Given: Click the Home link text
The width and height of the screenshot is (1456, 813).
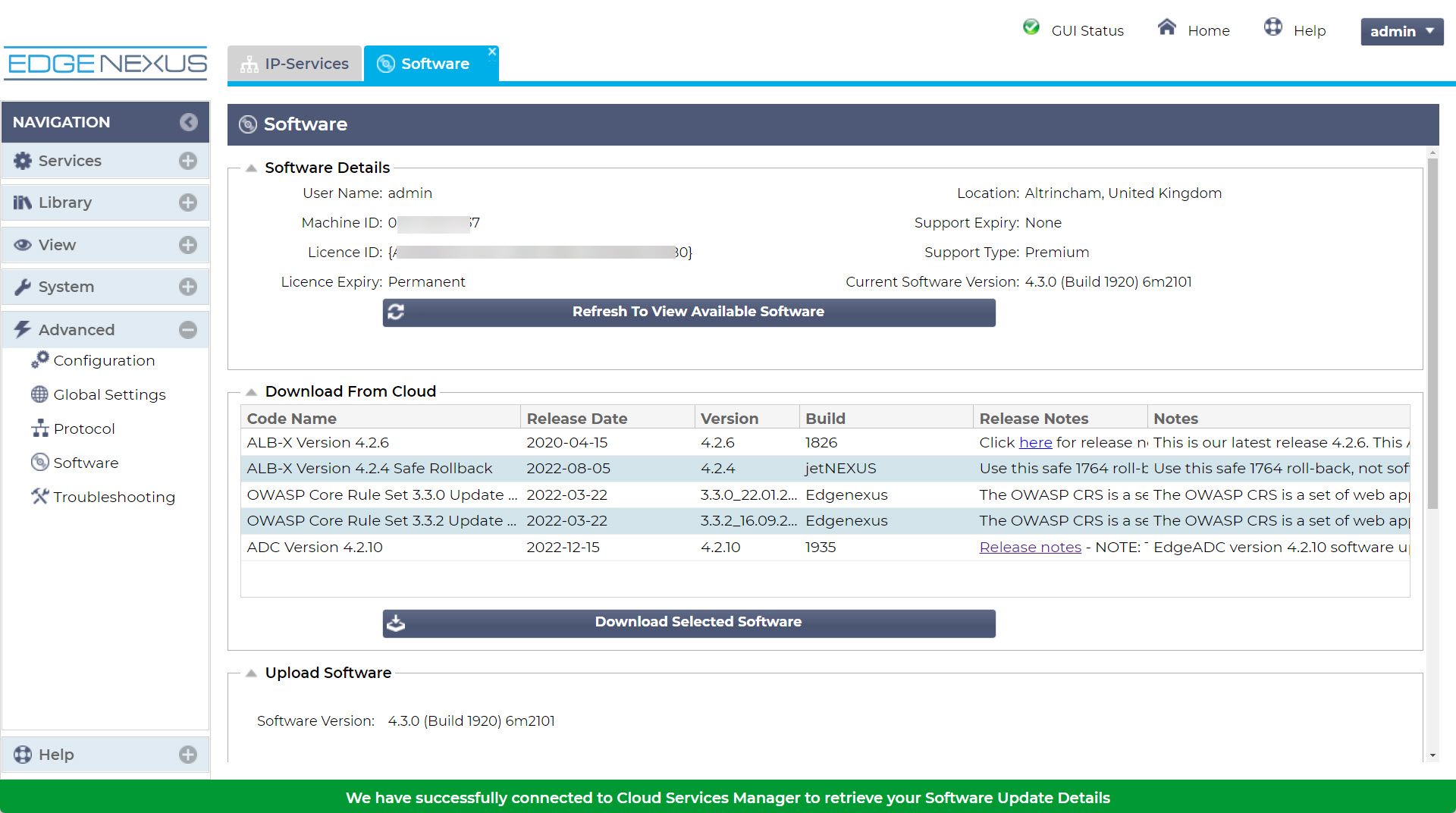Looking at the screenshot, I should 1208,30.
